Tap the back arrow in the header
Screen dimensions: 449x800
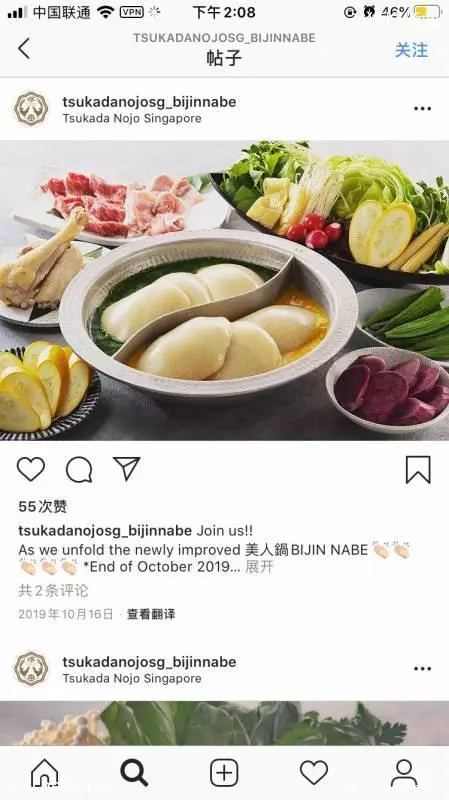24,48
